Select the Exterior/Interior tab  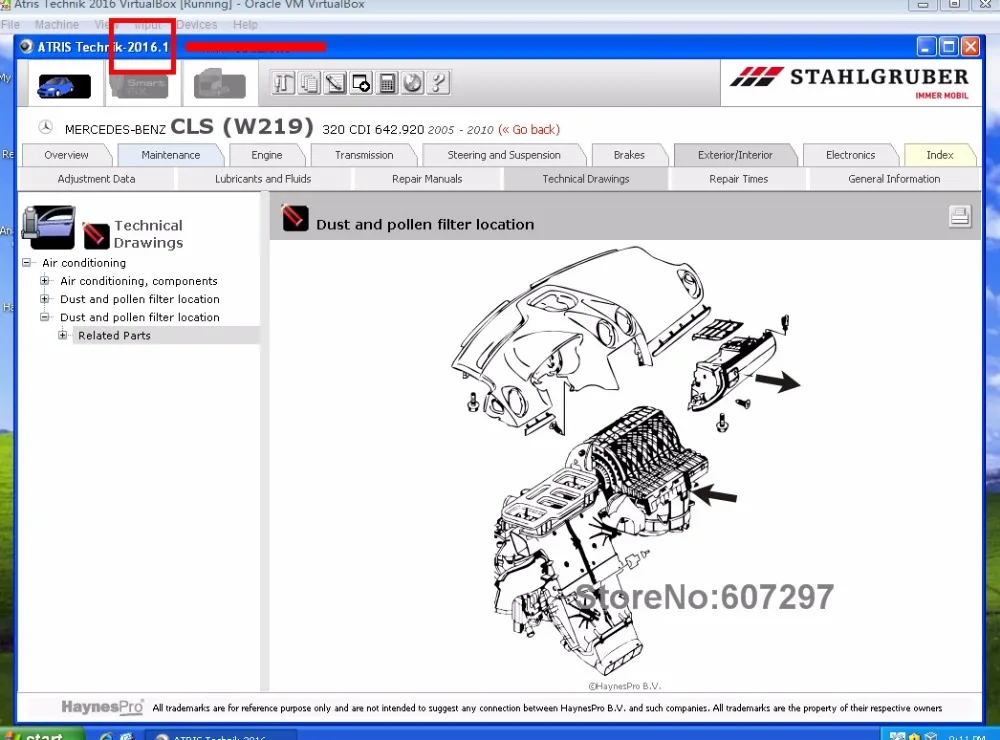[735, 155]
